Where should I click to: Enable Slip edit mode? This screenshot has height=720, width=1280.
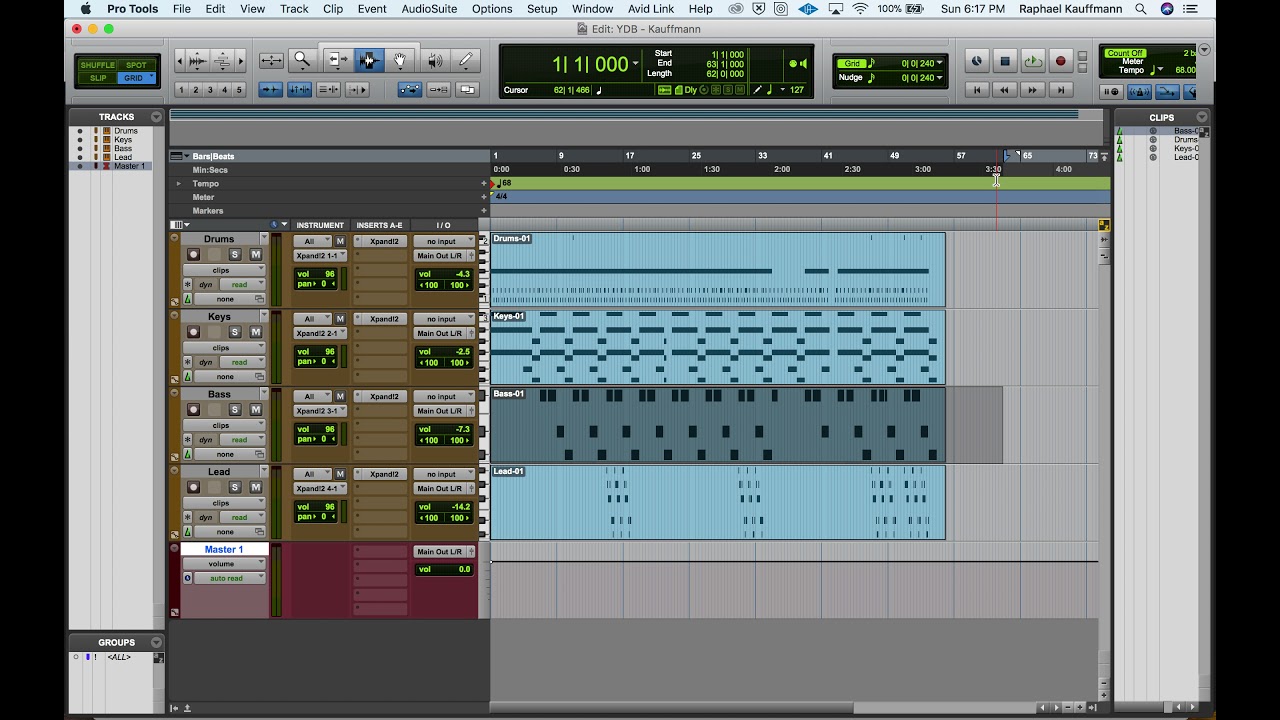[98, 78]
